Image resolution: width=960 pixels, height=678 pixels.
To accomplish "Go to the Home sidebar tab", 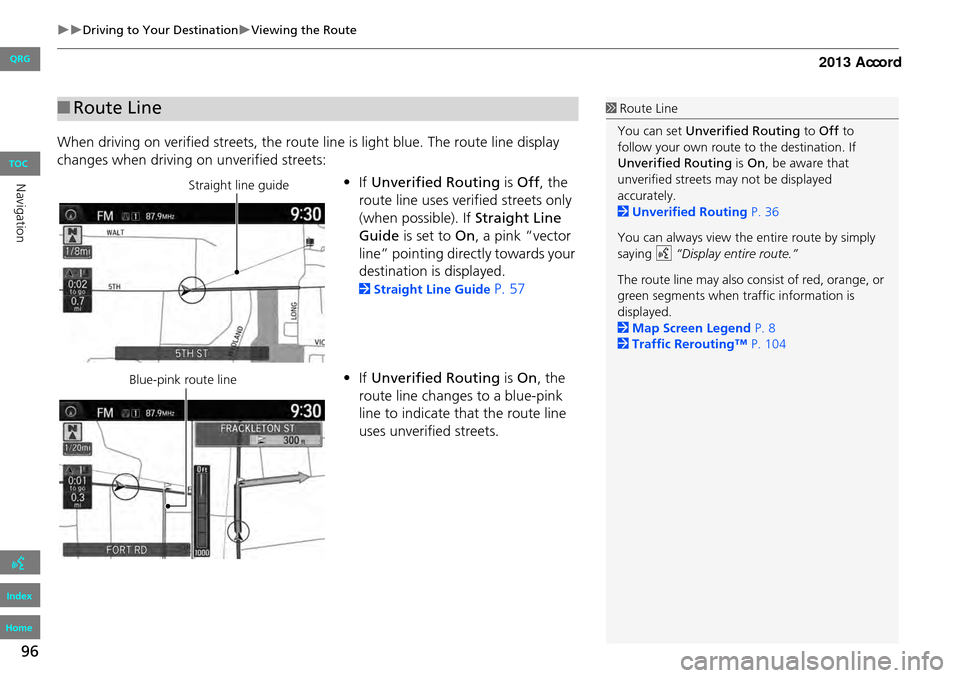I will (x=20, y=627).
